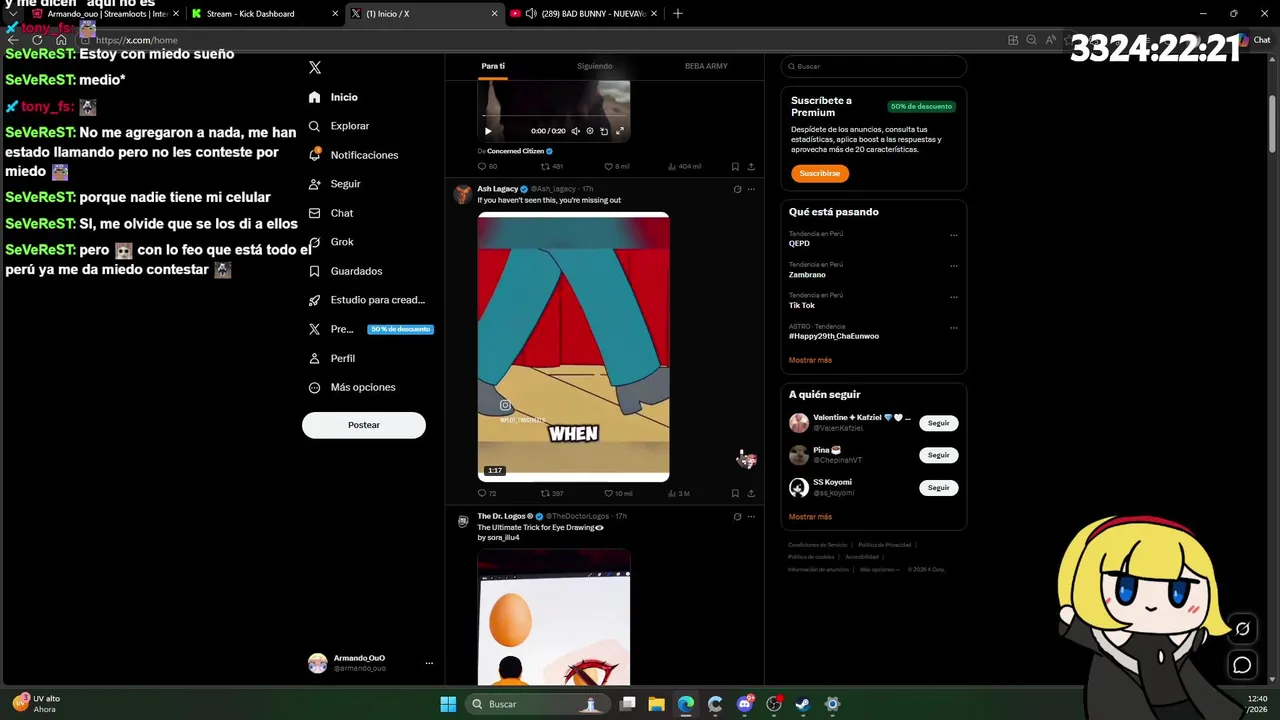Follow Valentine Kafziel
The image size is (1280, 720).
(x=938, y=423)
